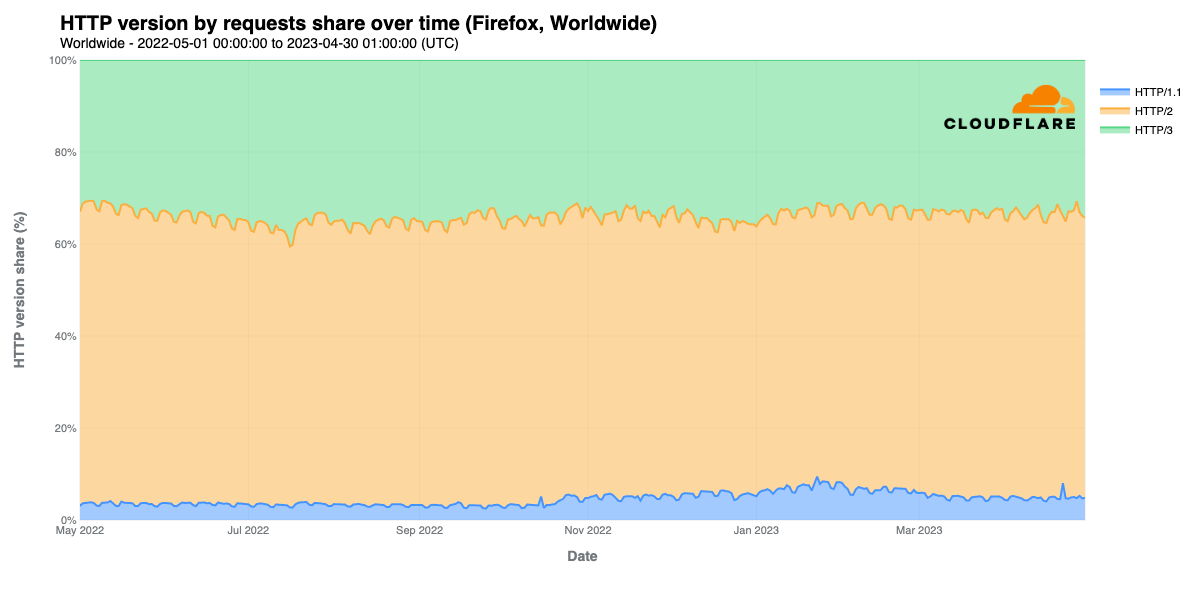Click the 100% y-axis tick label

[62, 61]
